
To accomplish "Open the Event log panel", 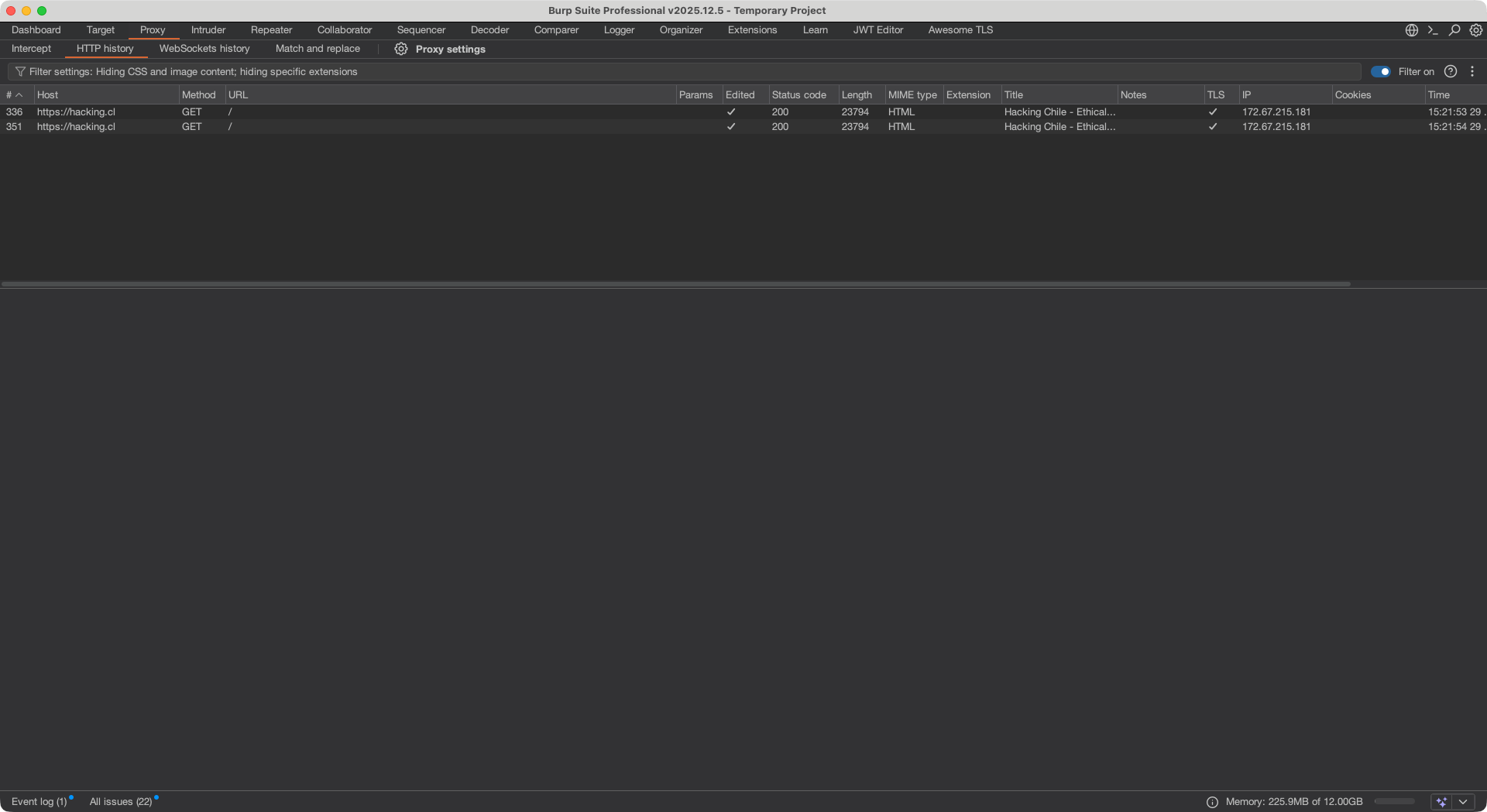I will pyautogui.click(x=39, y=801).
